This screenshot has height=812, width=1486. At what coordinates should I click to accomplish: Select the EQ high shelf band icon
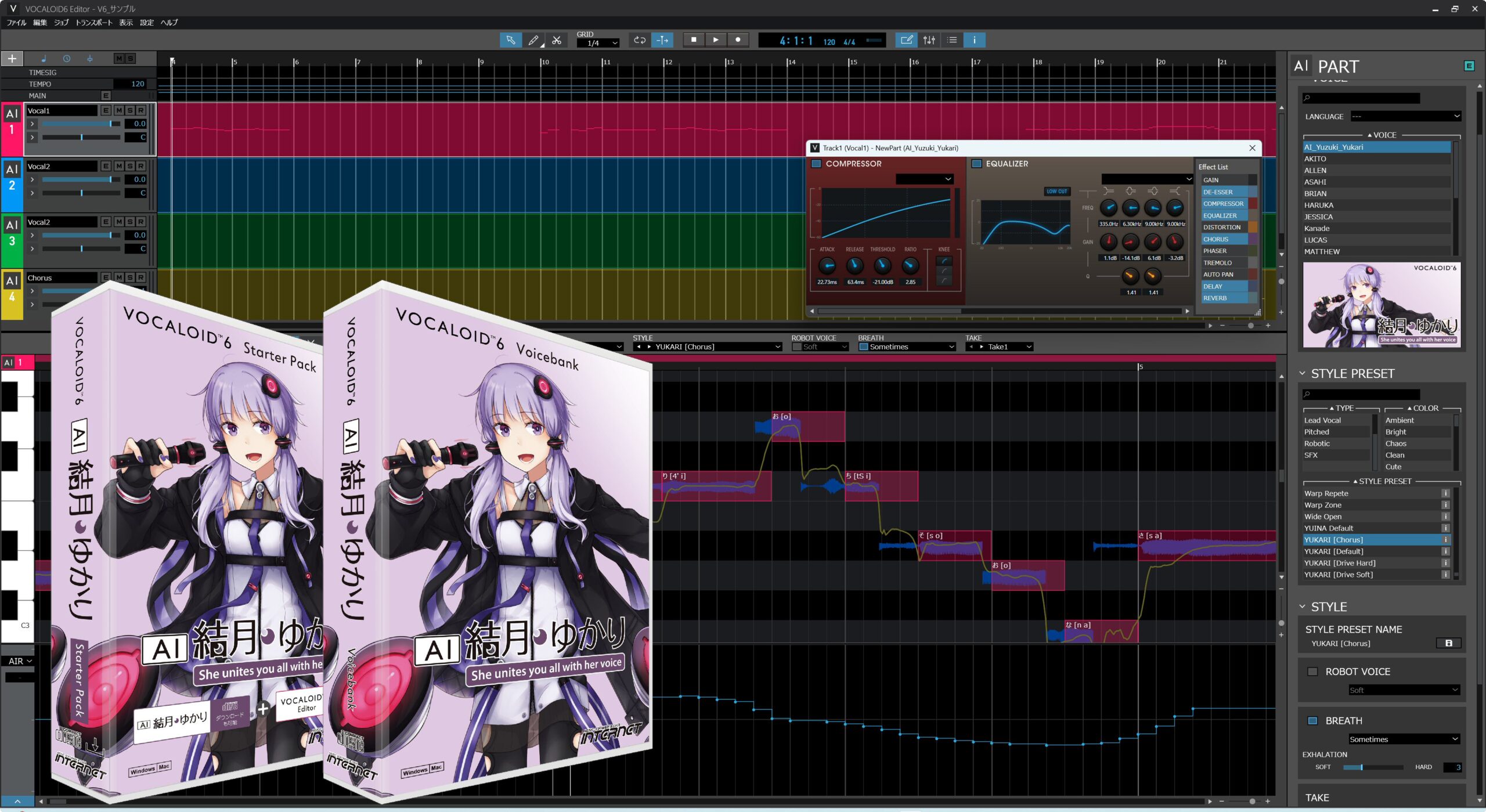1175,191
